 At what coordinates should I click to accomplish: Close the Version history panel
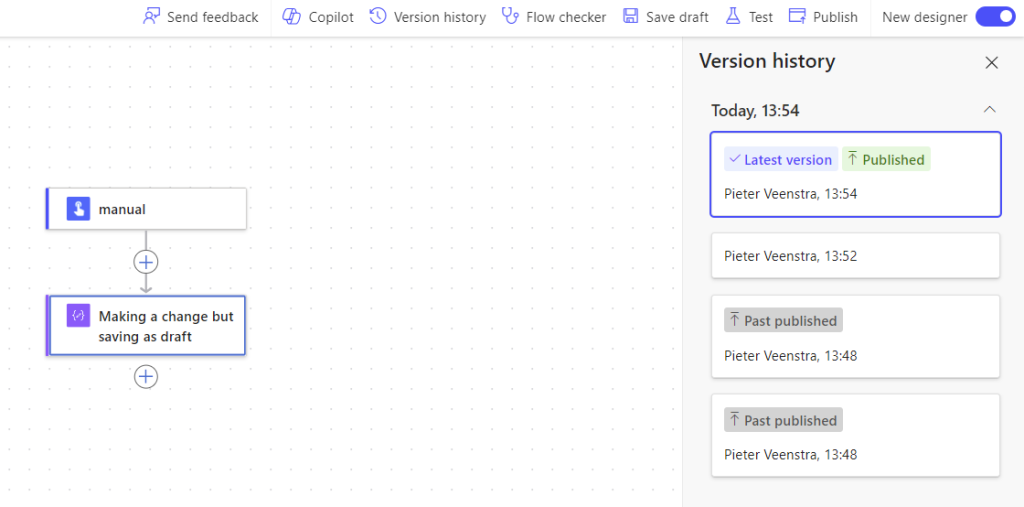(x=991, y=63)
